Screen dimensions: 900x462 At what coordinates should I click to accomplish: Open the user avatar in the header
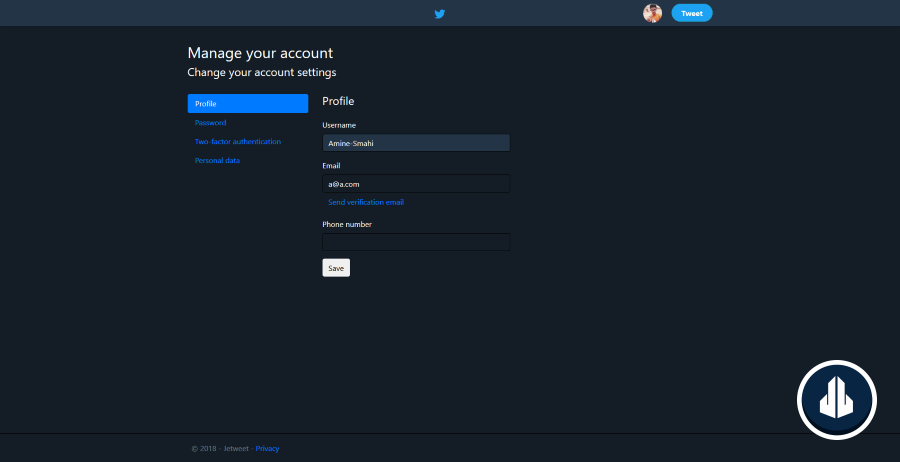click(652, 13)
